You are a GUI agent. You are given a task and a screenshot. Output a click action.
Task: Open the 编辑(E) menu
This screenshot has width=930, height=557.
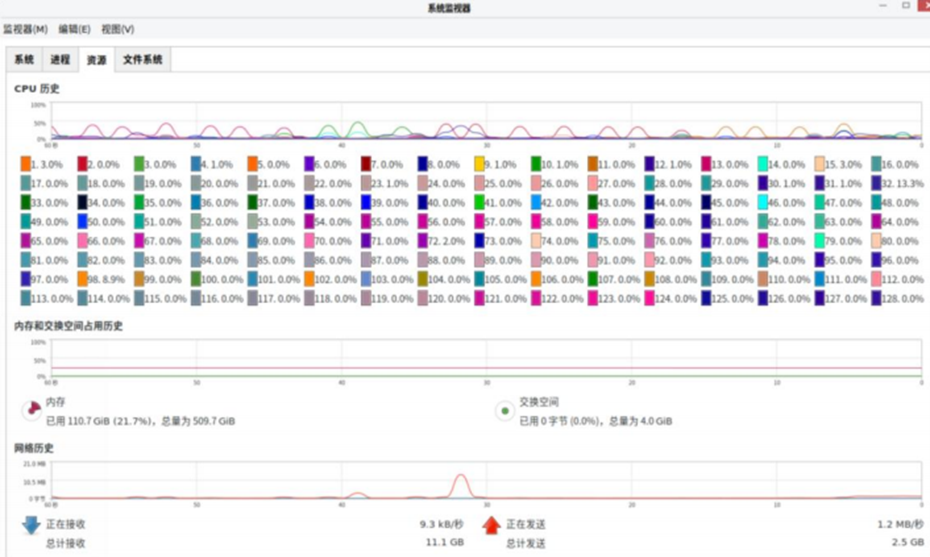(x=74, y=29)
